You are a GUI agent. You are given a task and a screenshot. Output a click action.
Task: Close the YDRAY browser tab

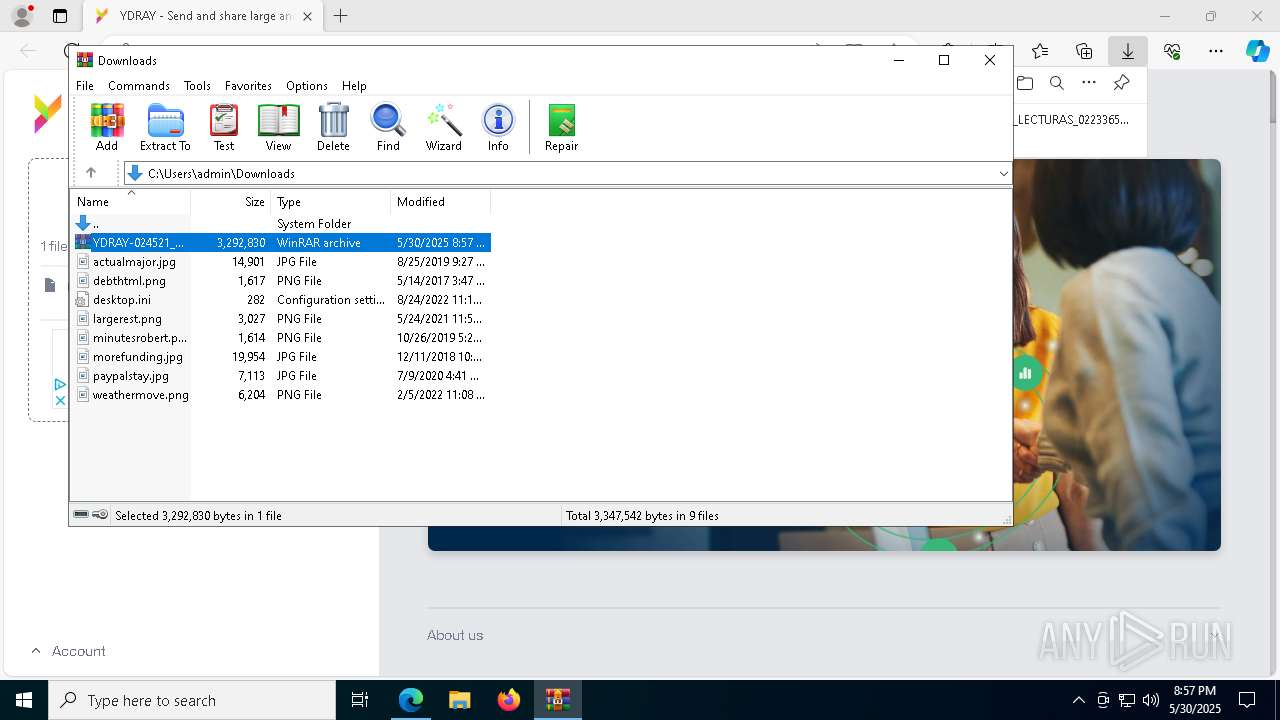click(x=307, y=16)
